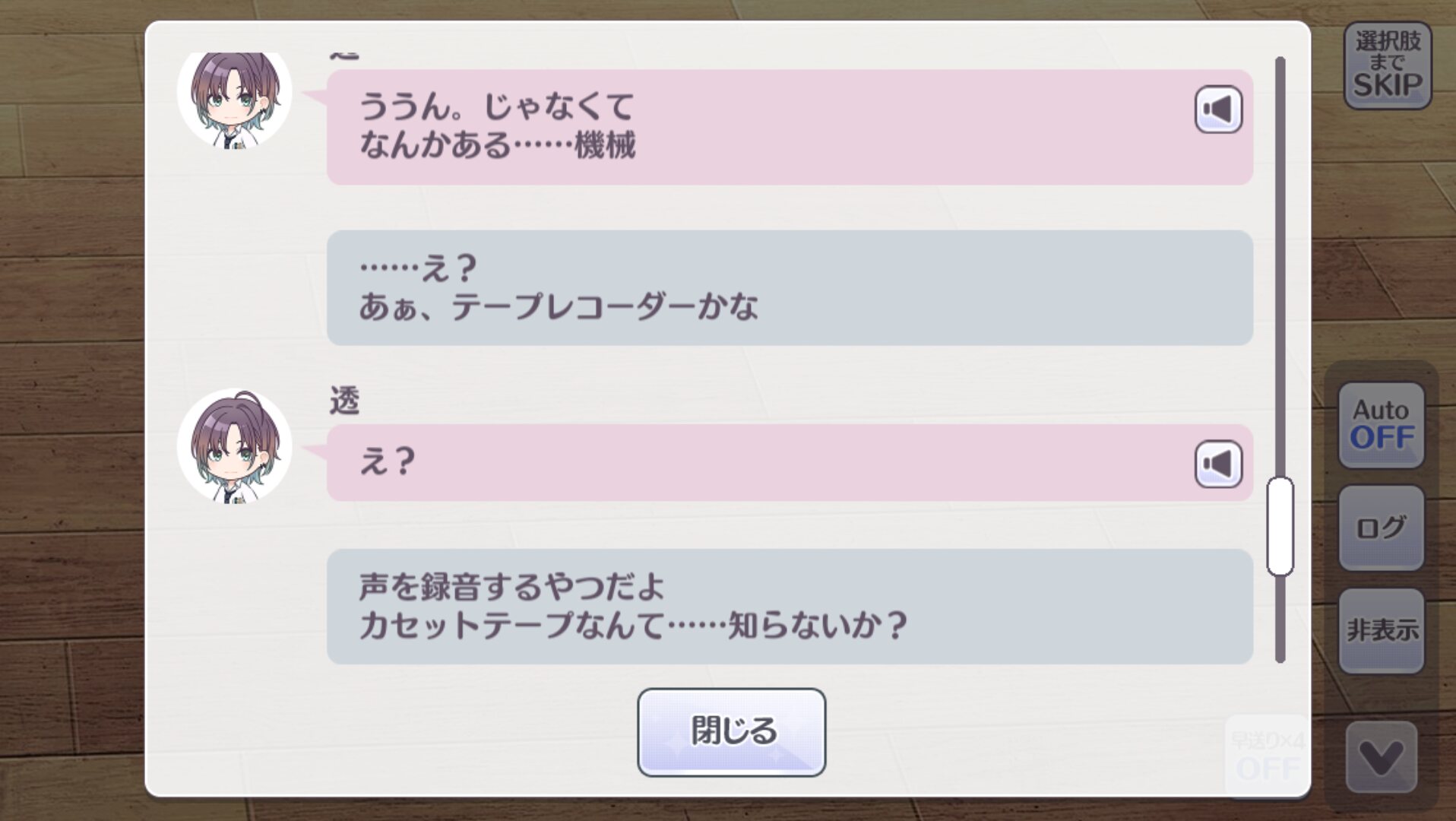Click scrollbar track above the thumb
Viewport: 1456px width, 821px height.
click(x=1280, y=266)
